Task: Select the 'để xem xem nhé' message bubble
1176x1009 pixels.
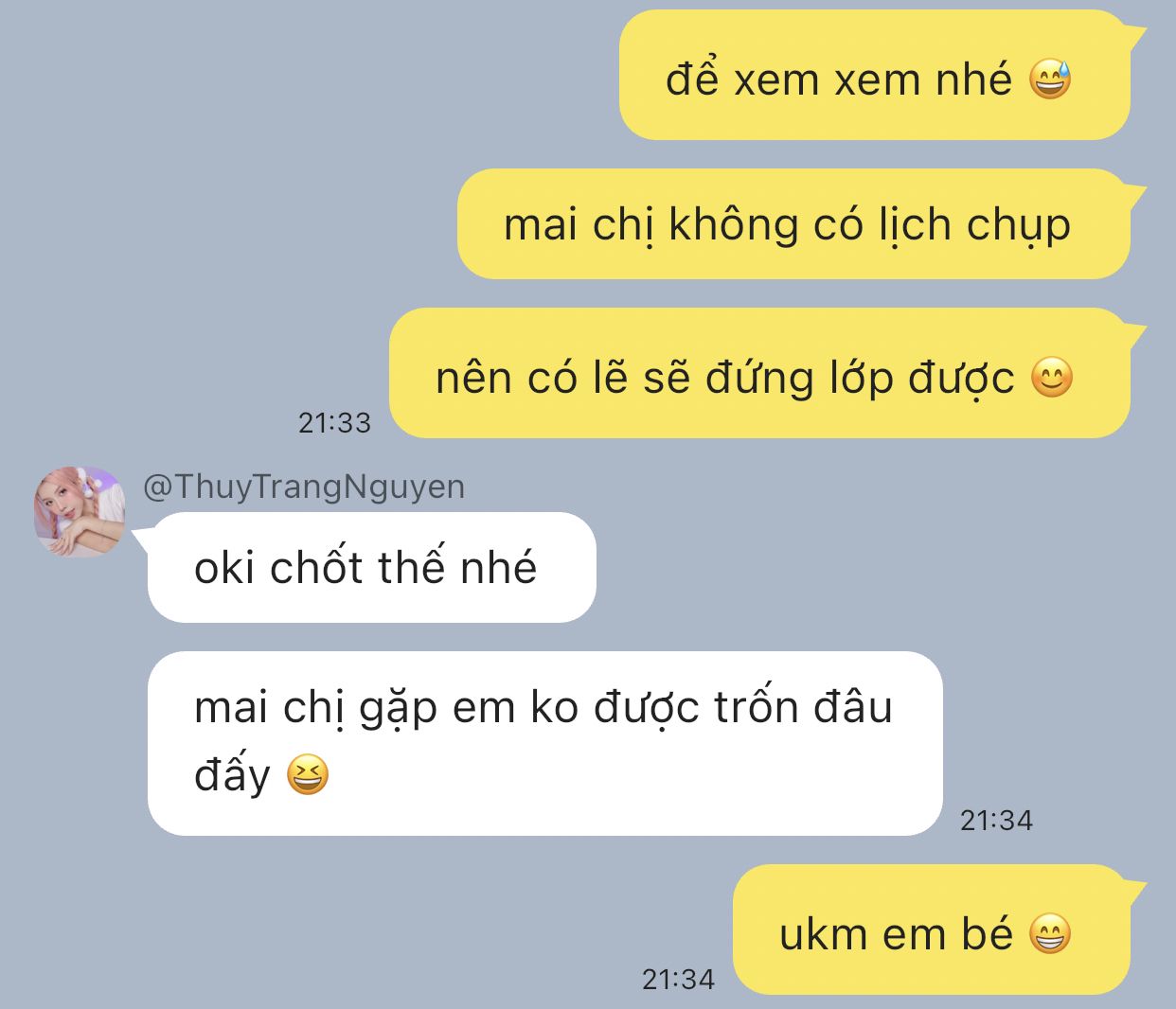Action: click(x=875, y=76)
